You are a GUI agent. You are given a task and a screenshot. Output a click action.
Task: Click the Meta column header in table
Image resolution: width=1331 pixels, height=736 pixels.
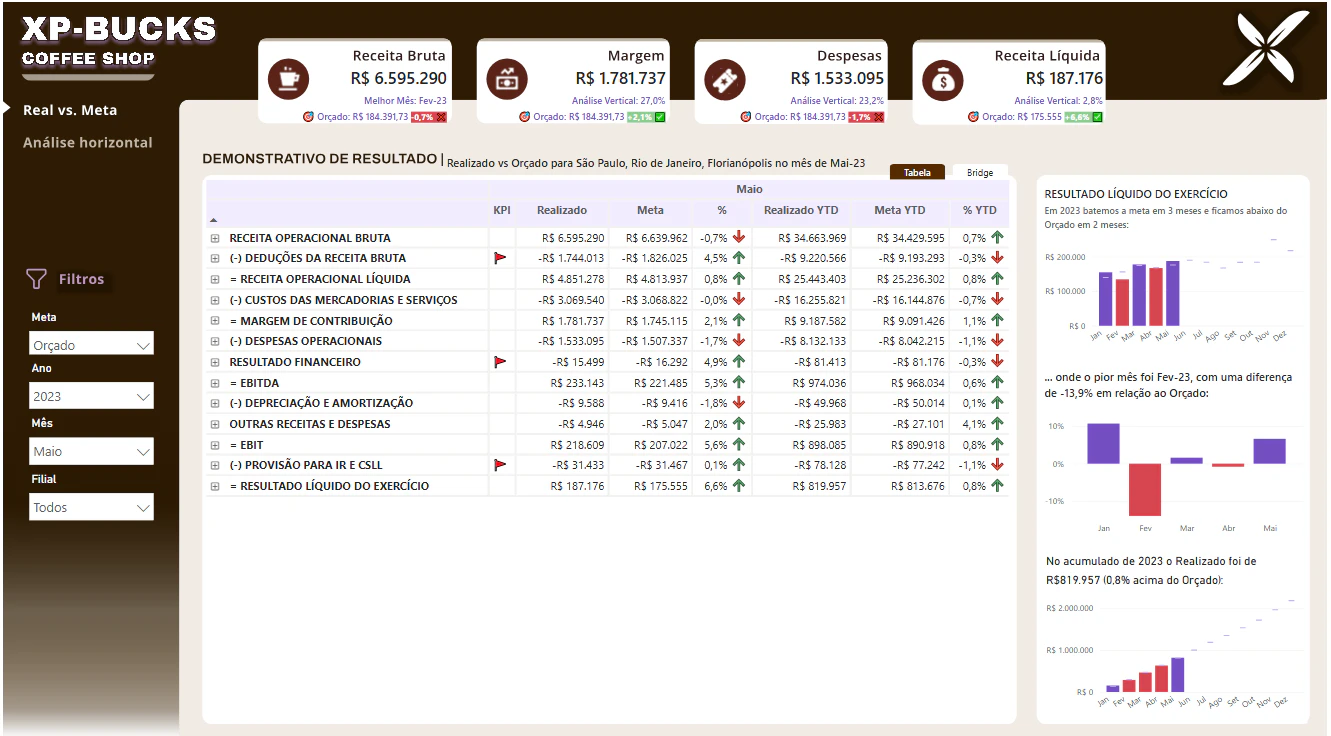[x=650, y=210]
